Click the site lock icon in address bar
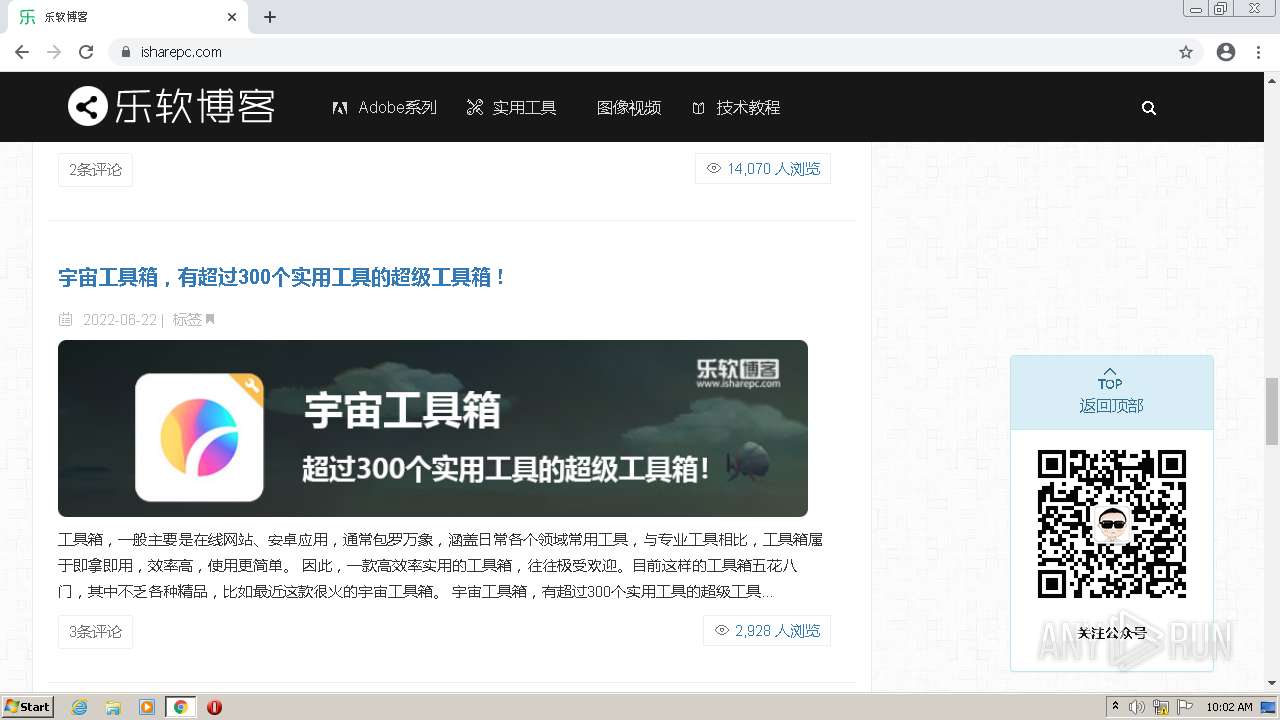The height and width of the screenshot is (720, 1280). [126, 52]
